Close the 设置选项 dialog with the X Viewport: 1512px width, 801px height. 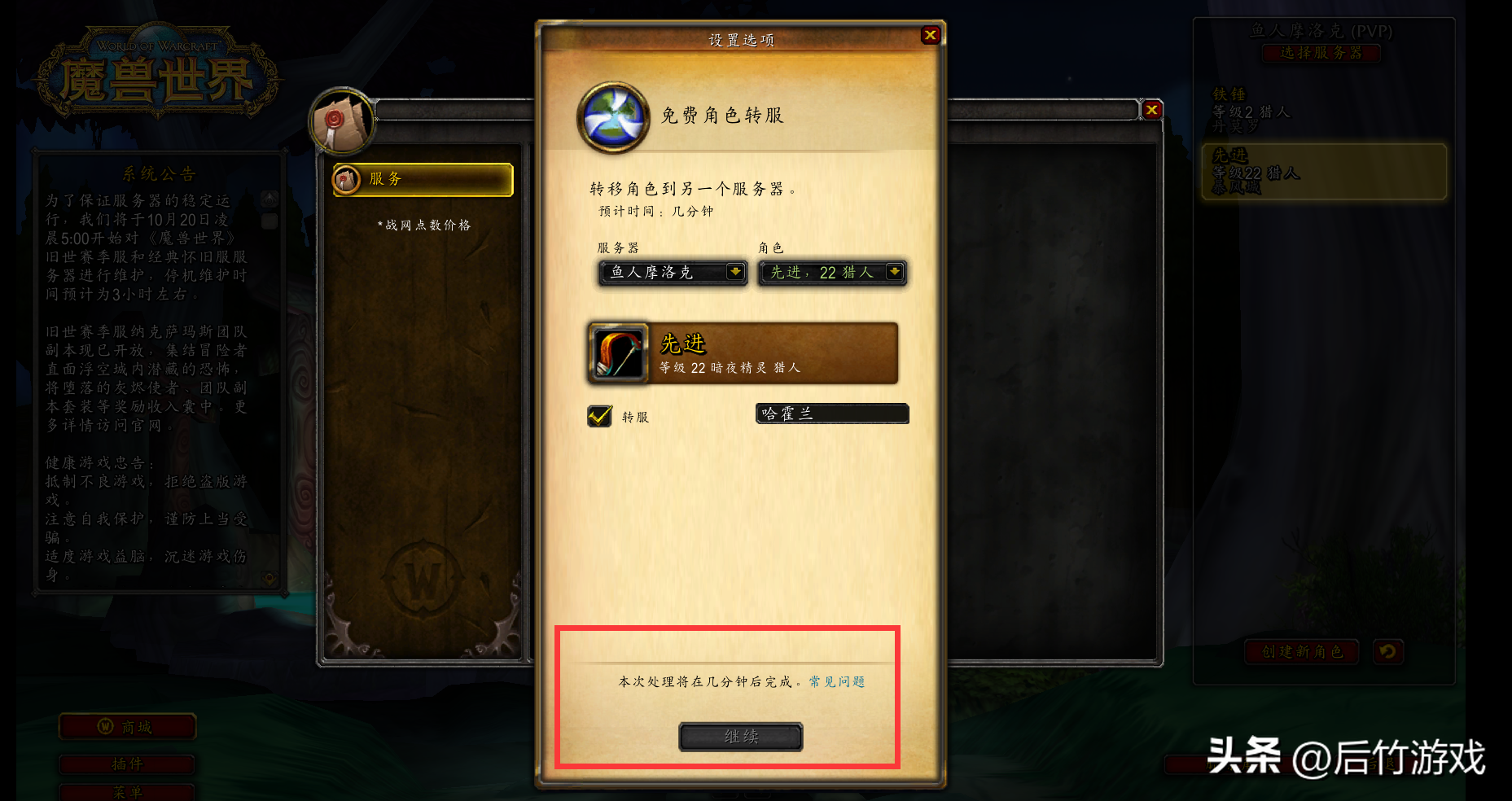click(930, 35)
